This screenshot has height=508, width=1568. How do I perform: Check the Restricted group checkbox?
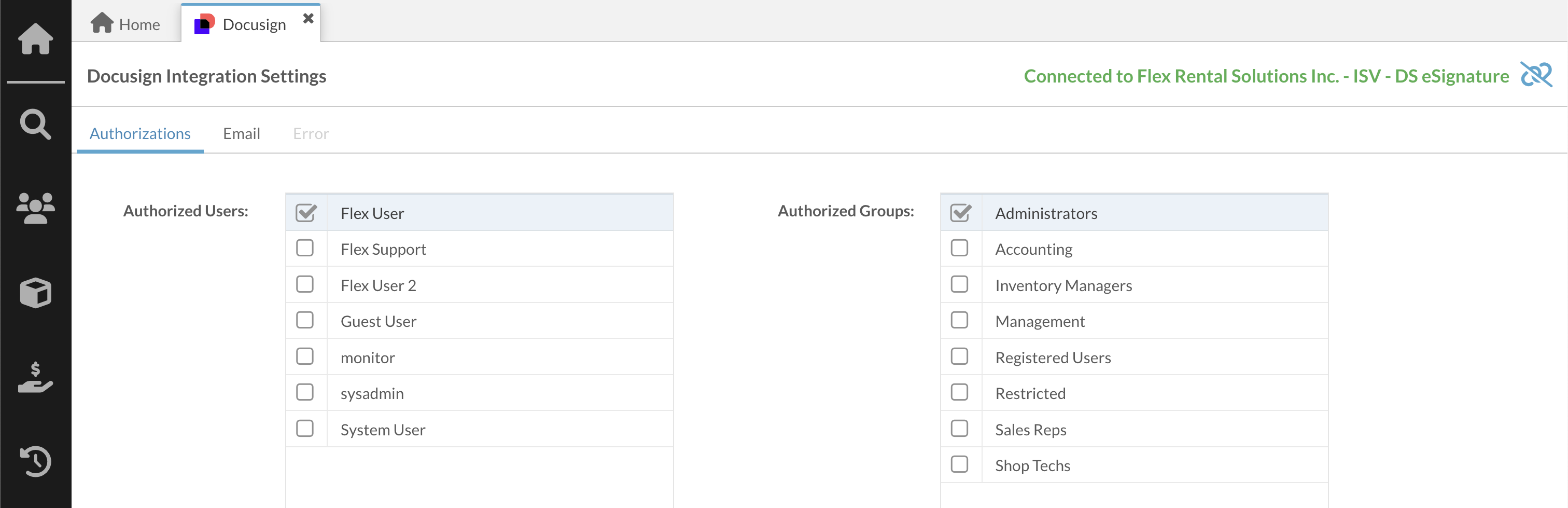click(959, 392)
